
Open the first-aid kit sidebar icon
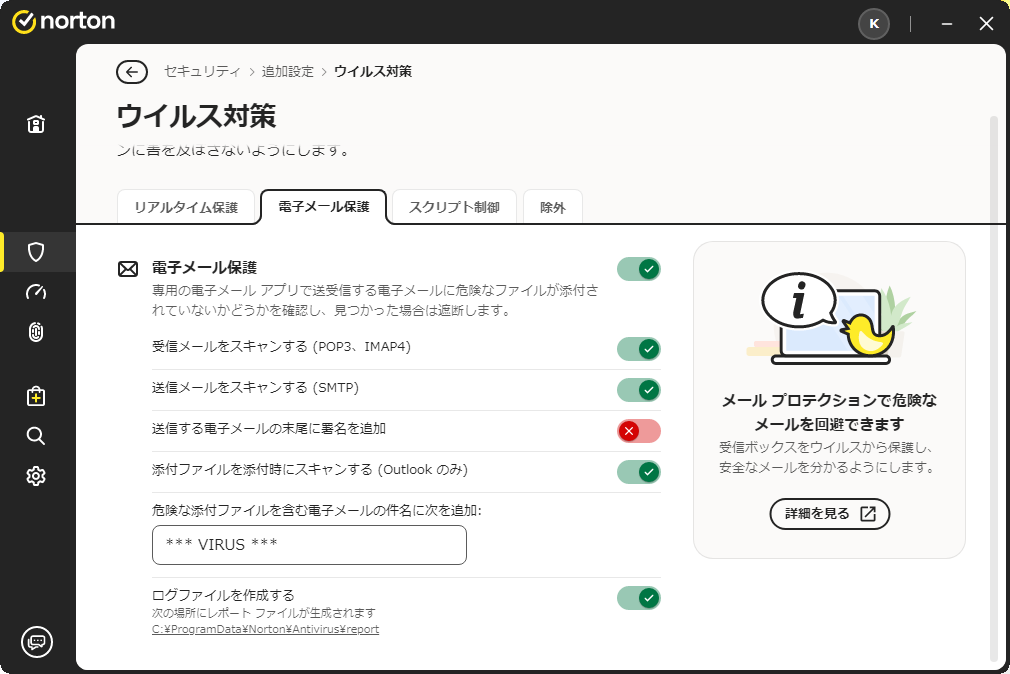(x=36, y=396)
